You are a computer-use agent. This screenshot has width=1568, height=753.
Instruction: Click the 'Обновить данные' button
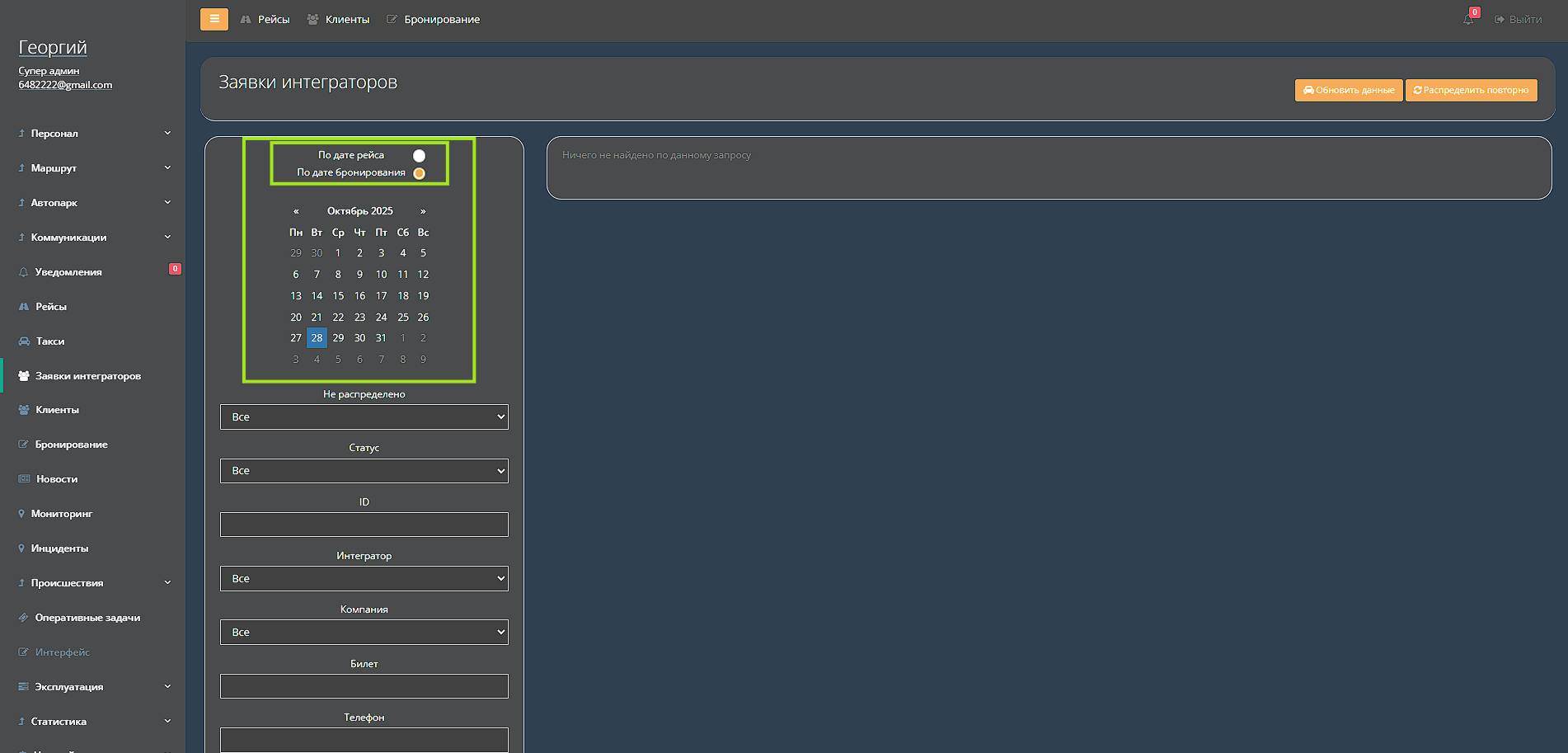1348,90
